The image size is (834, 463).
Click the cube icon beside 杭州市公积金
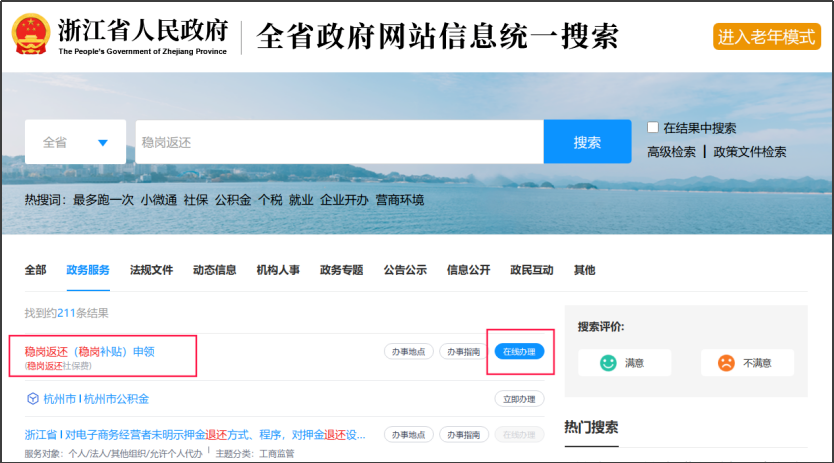click(x=32, y=399)
